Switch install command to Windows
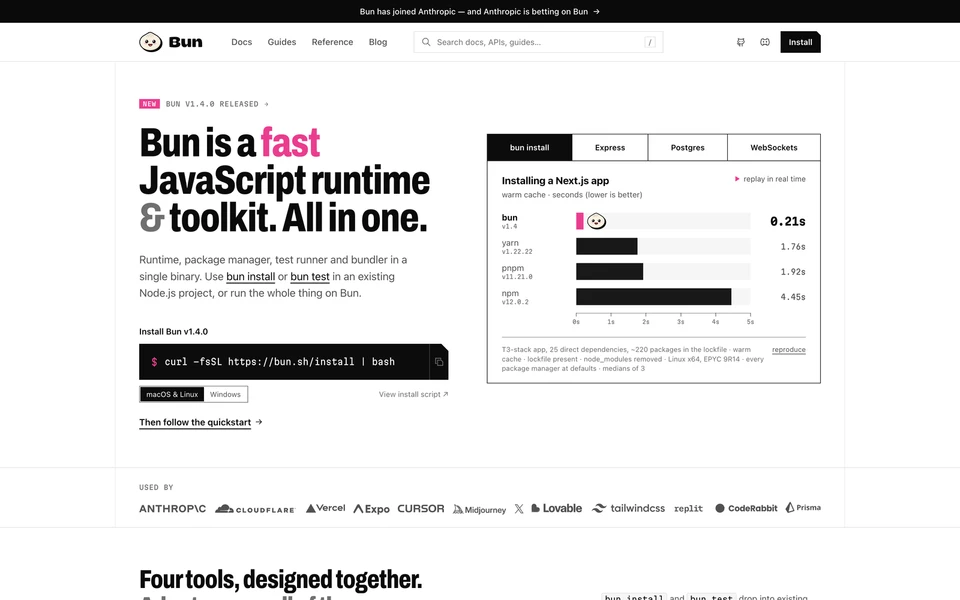Viewport: 960px width, 600px height. [225, 394]
